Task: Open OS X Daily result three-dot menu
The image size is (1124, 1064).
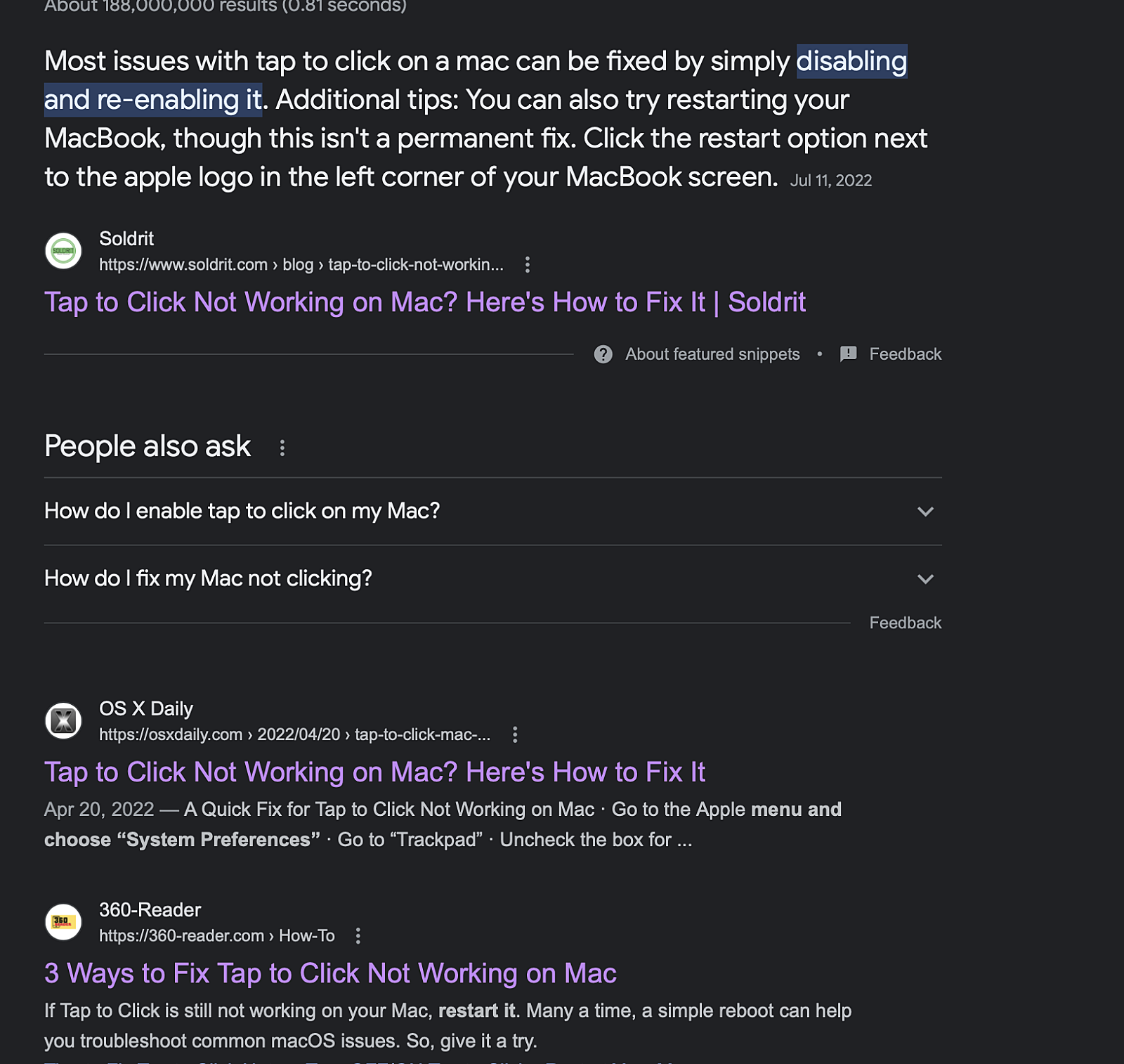Action: pyautogui.click(x=515, y=734)
